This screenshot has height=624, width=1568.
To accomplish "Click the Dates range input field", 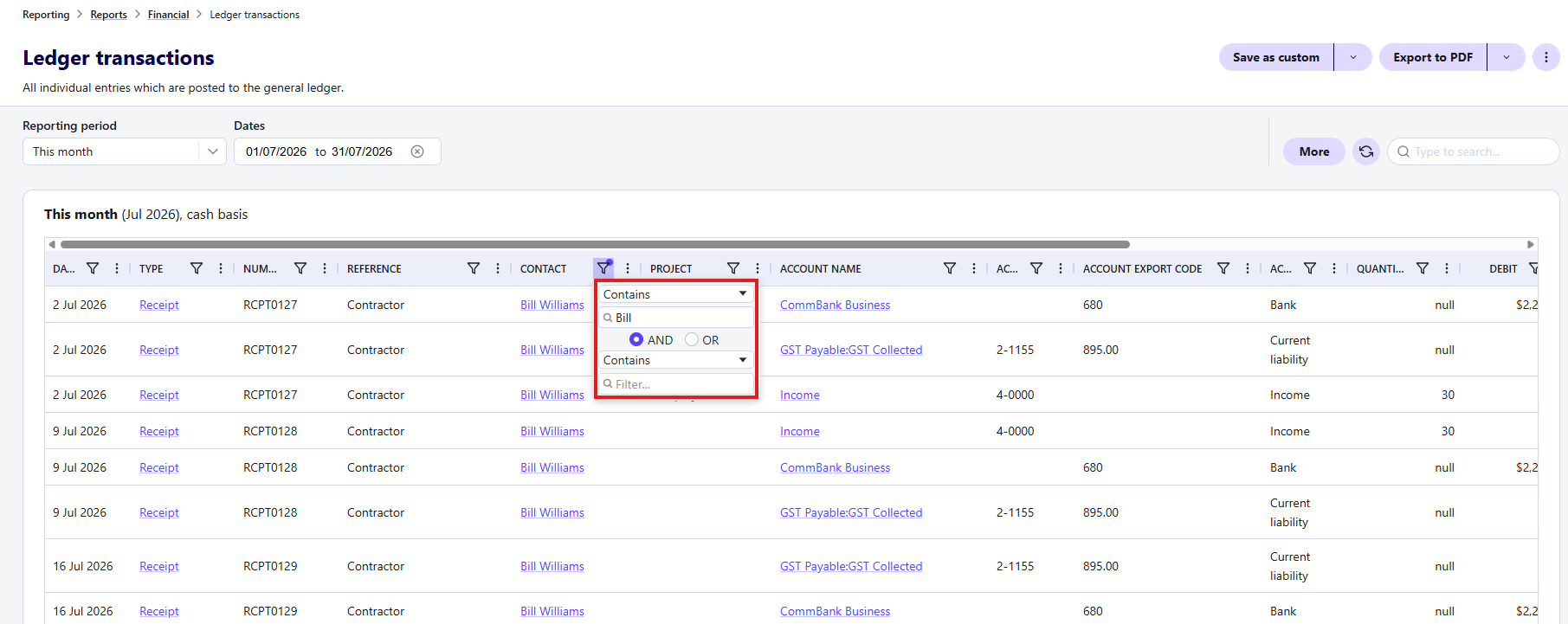I will pos(338,151).
